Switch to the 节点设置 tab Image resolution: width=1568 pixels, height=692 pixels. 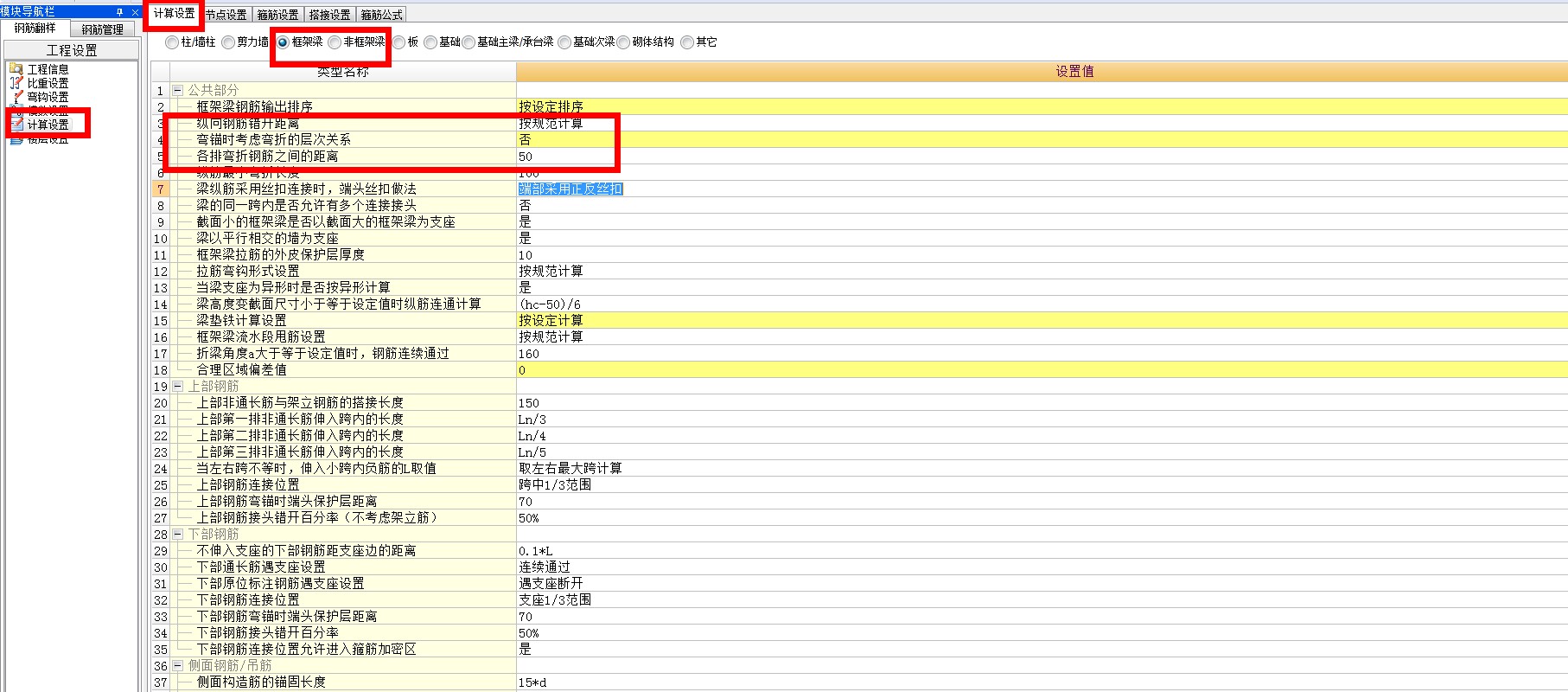[x=226, y=15]
